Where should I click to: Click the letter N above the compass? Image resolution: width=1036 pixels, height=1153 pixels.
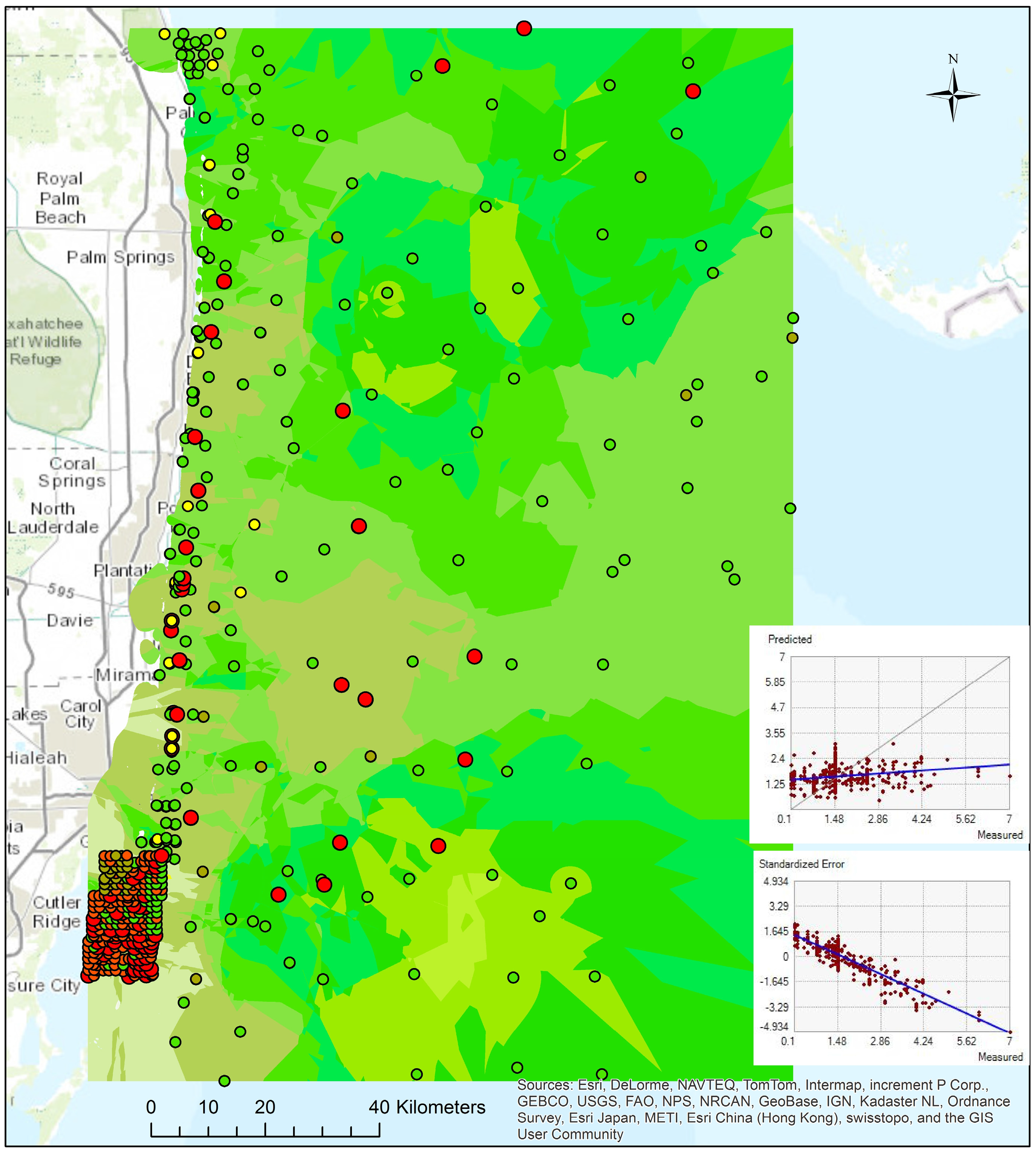point(953,59)
